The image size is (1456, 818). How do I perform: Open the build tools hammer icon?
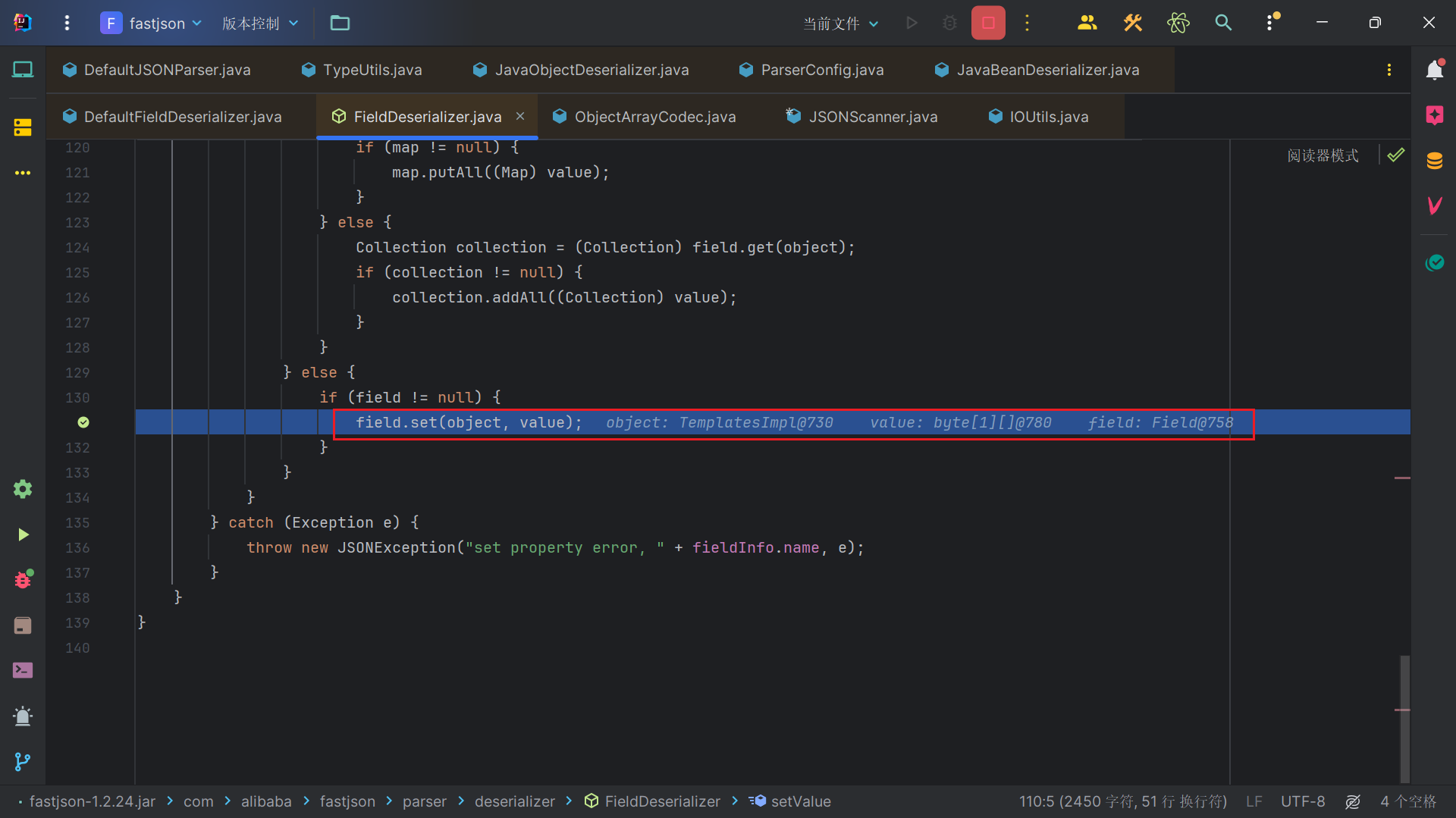(x=1133, y=23)
